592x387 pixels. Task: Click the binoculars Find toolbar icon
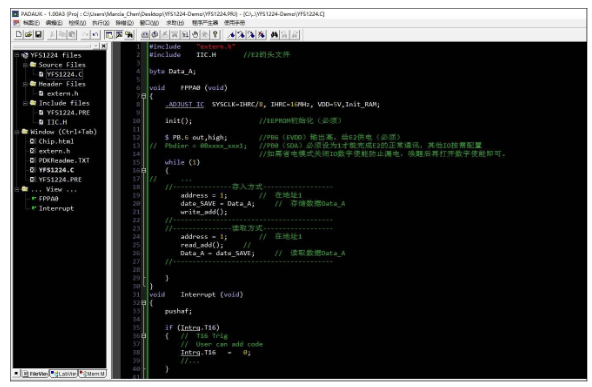[x=274, y=35]
